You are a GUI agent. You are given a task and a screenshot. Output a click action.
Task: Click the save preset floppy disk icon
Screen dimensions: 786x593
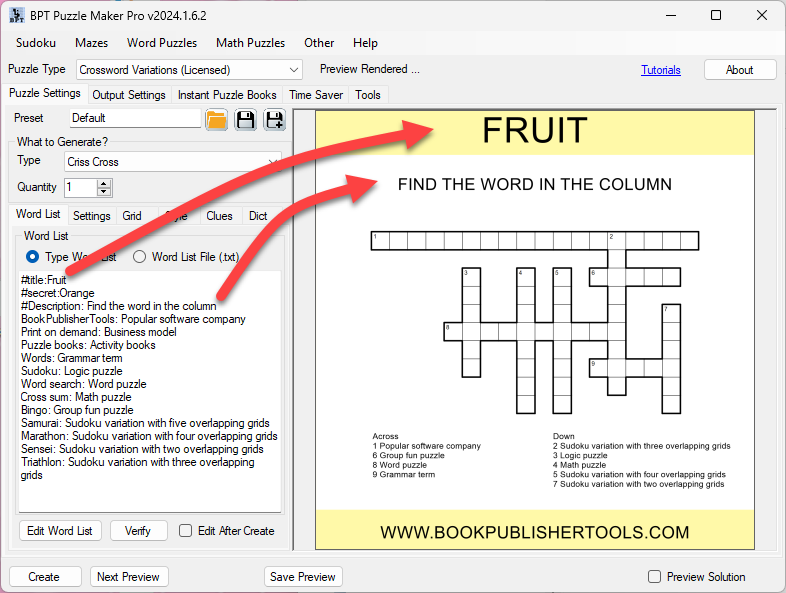pyautogui.click(x=245, y=119)
